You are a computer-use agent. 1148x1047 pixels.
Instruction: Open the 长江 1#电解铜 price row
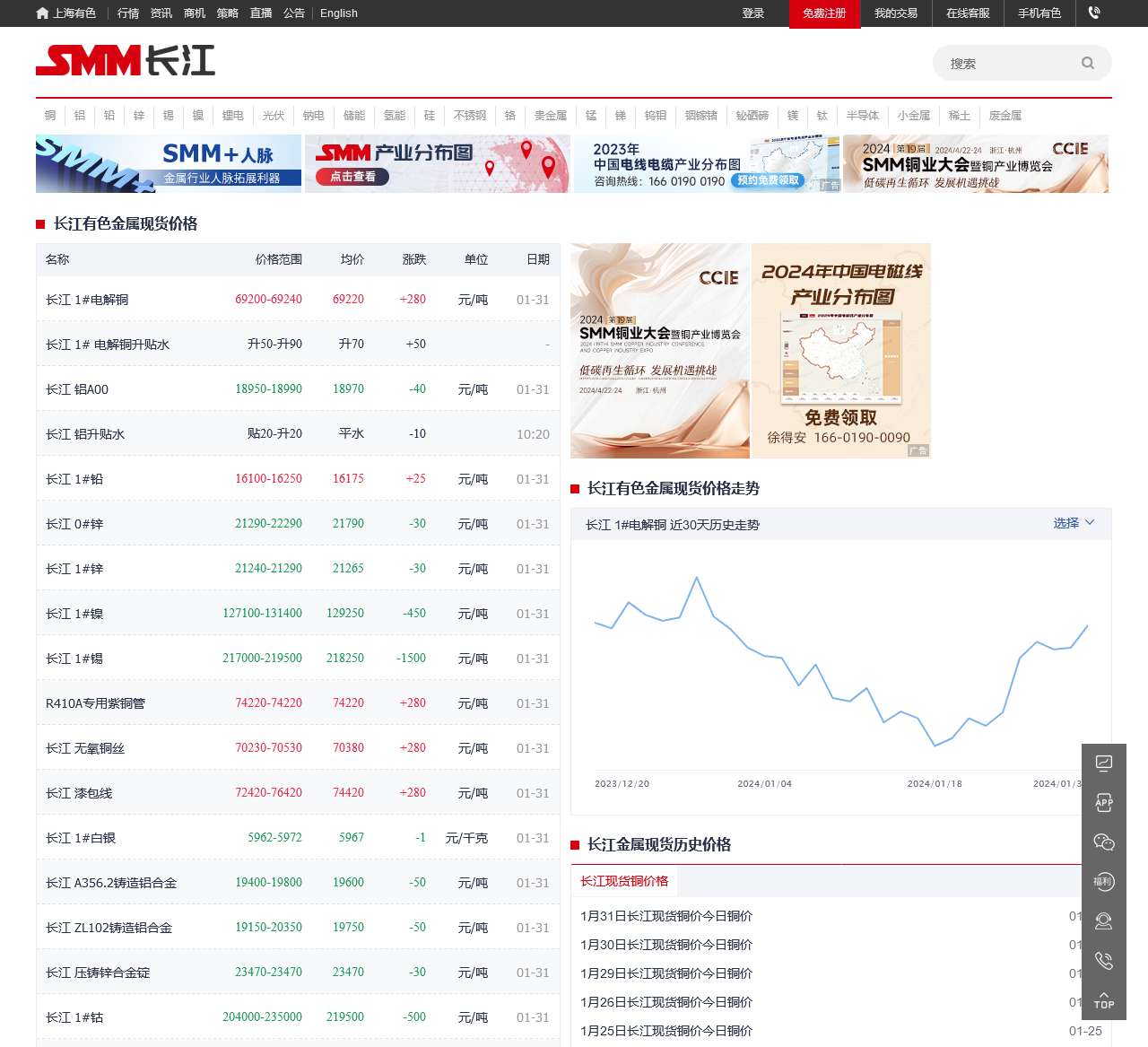pyautogui.click(x=298, y=300)
